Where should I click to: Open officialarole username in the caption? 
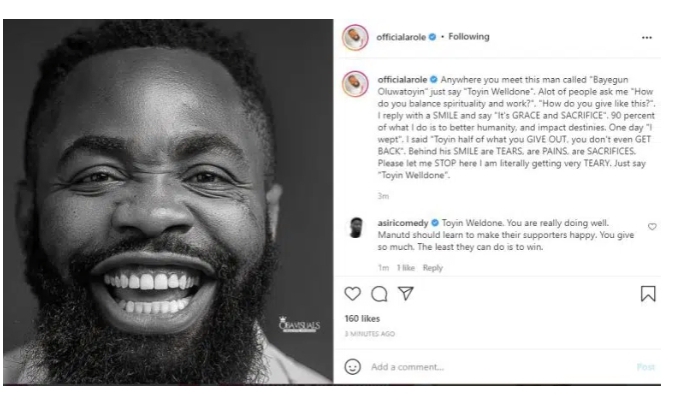[x=402, y=80]
